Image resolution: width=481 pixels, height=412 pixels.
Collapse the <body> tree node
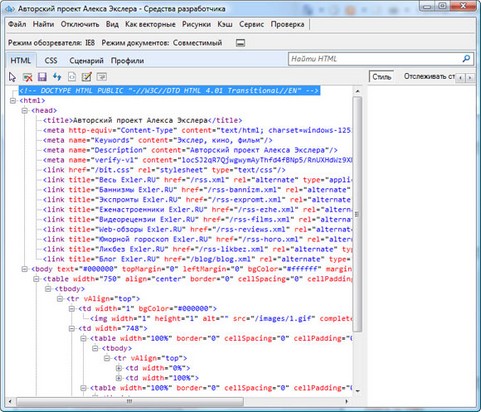pos(25,269)
